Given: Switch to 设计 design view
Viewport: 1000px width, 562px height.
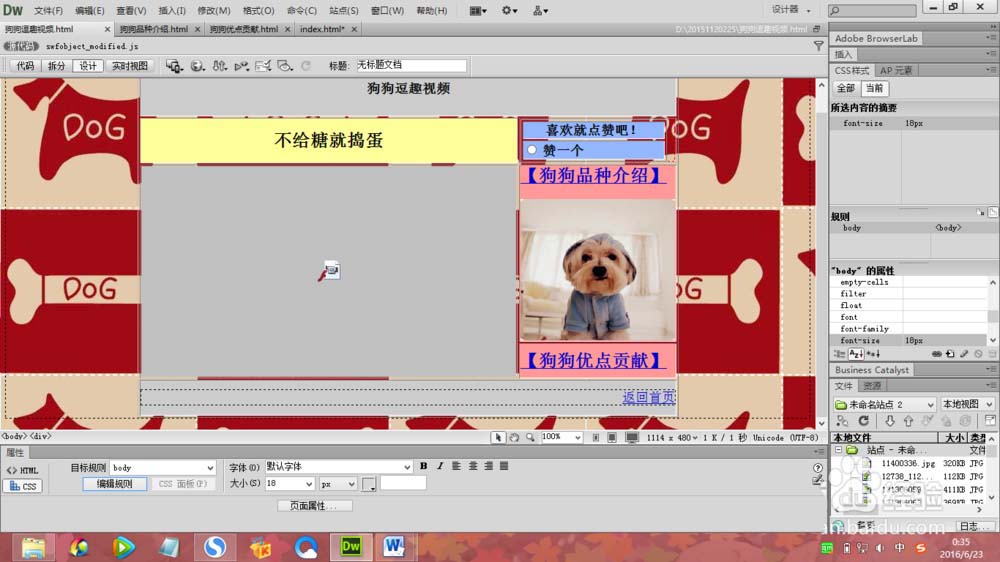Looking at the screenshot, I should pos(88,66).
